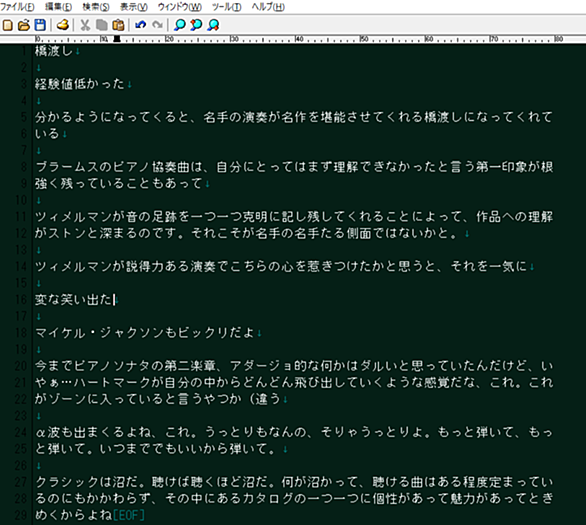Copy using the Copy toolbar icon

[x=102, y=25]
